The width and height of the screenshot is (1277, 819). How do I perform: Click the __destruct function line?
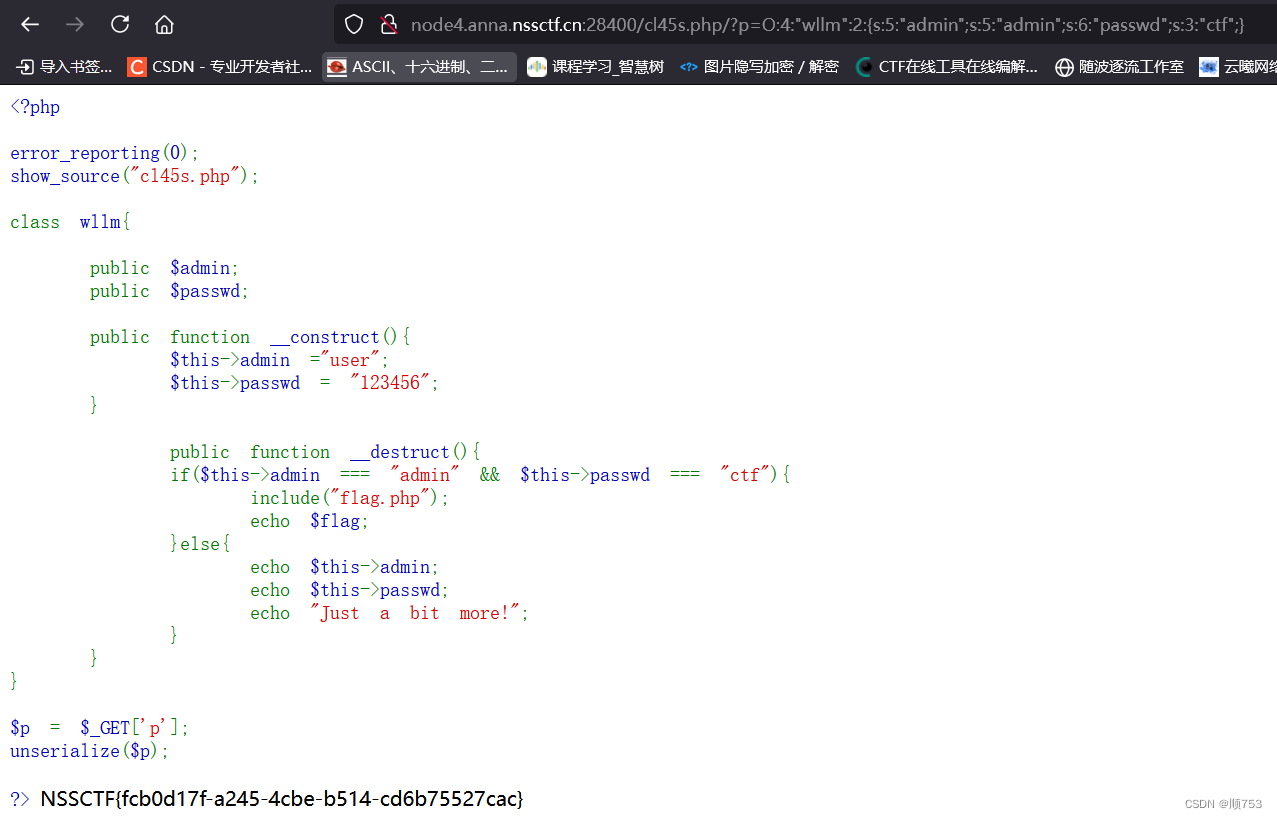tap(325, 452)
